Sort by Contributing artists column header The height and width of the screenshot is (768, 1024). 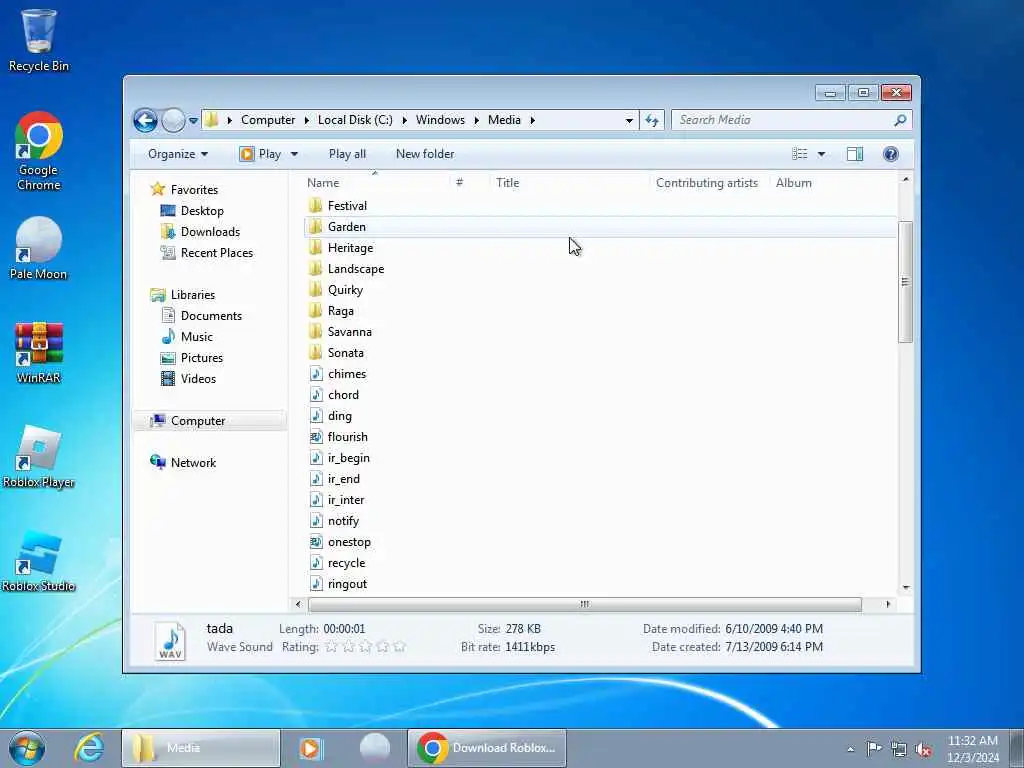click(x=707, y=183)
